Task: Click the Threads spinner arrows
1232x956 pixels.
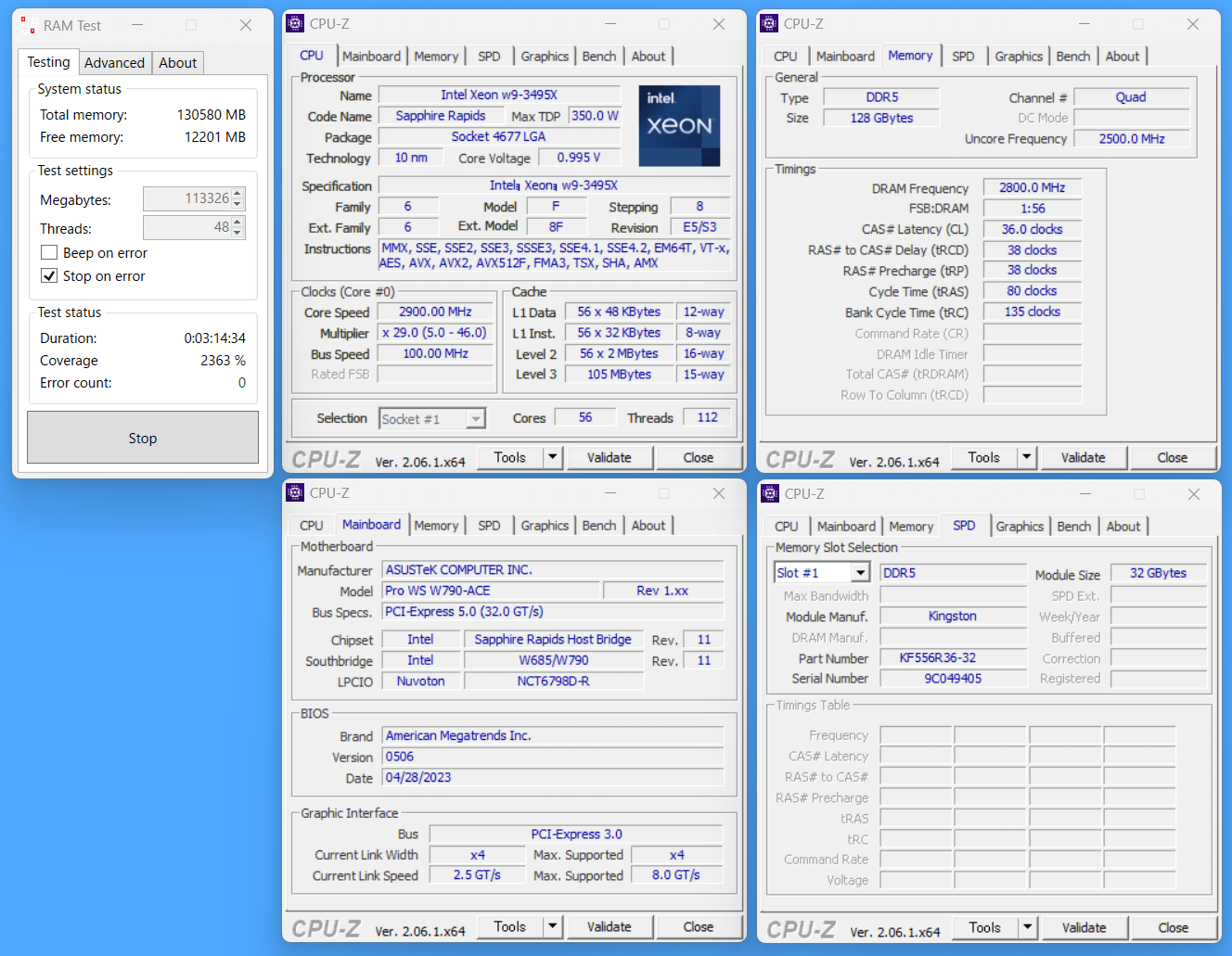Action: 238,227
